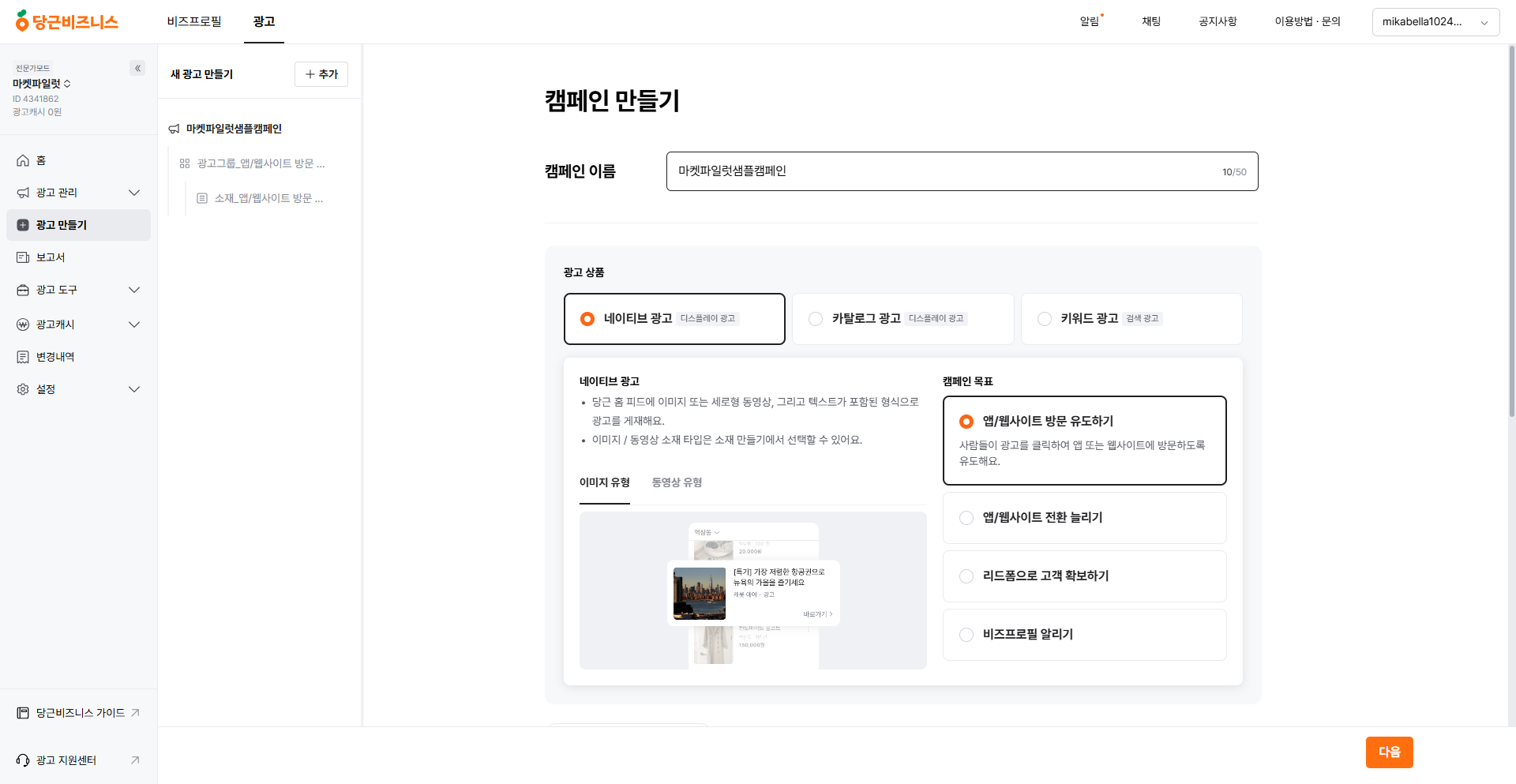Image resolution: width=1516 pixels, height=784 pixels.
Task: Open 마켓파일럿샘플캠페인 in campaign tree
Action: (234, 129)
